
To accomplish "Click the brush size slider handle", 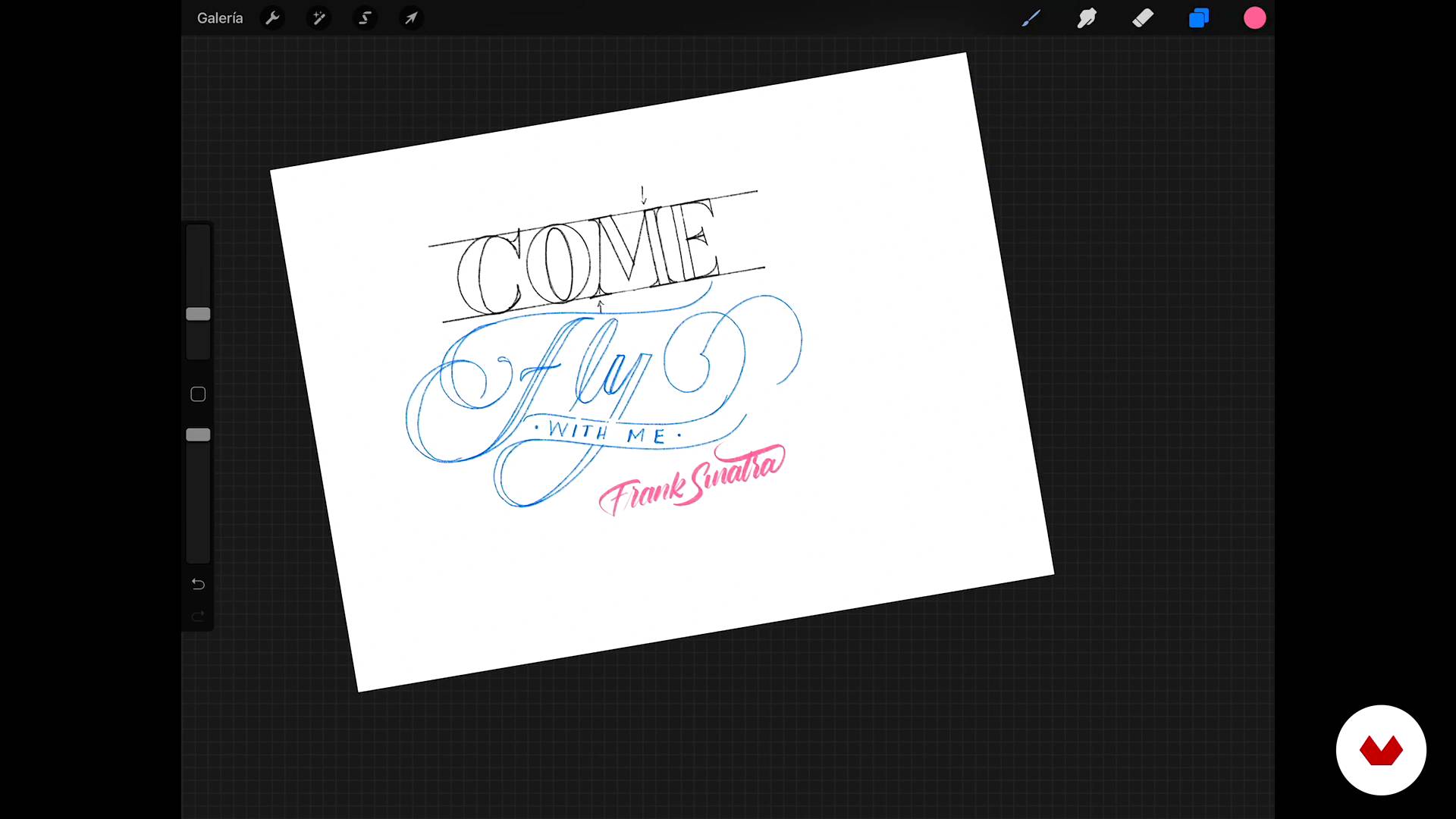I will 198,314.
